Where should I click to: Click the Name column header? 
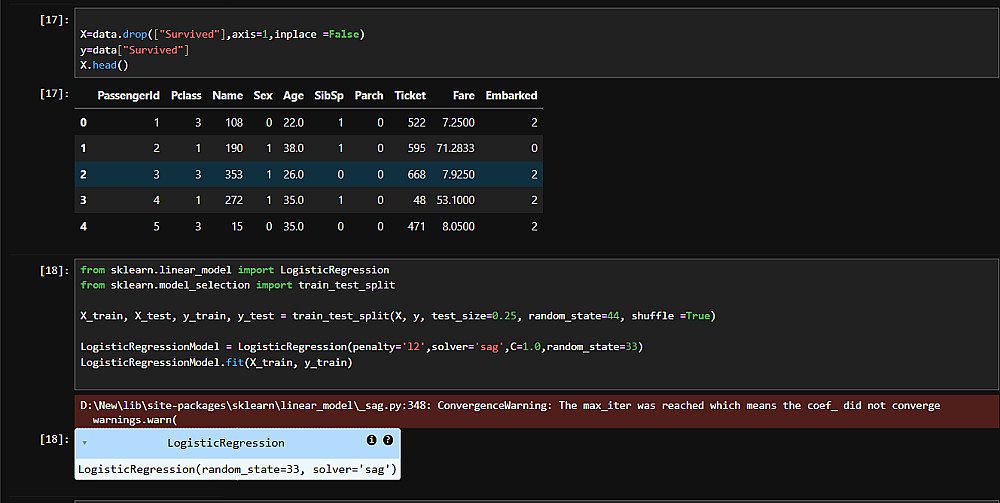[x=227, y=96]
